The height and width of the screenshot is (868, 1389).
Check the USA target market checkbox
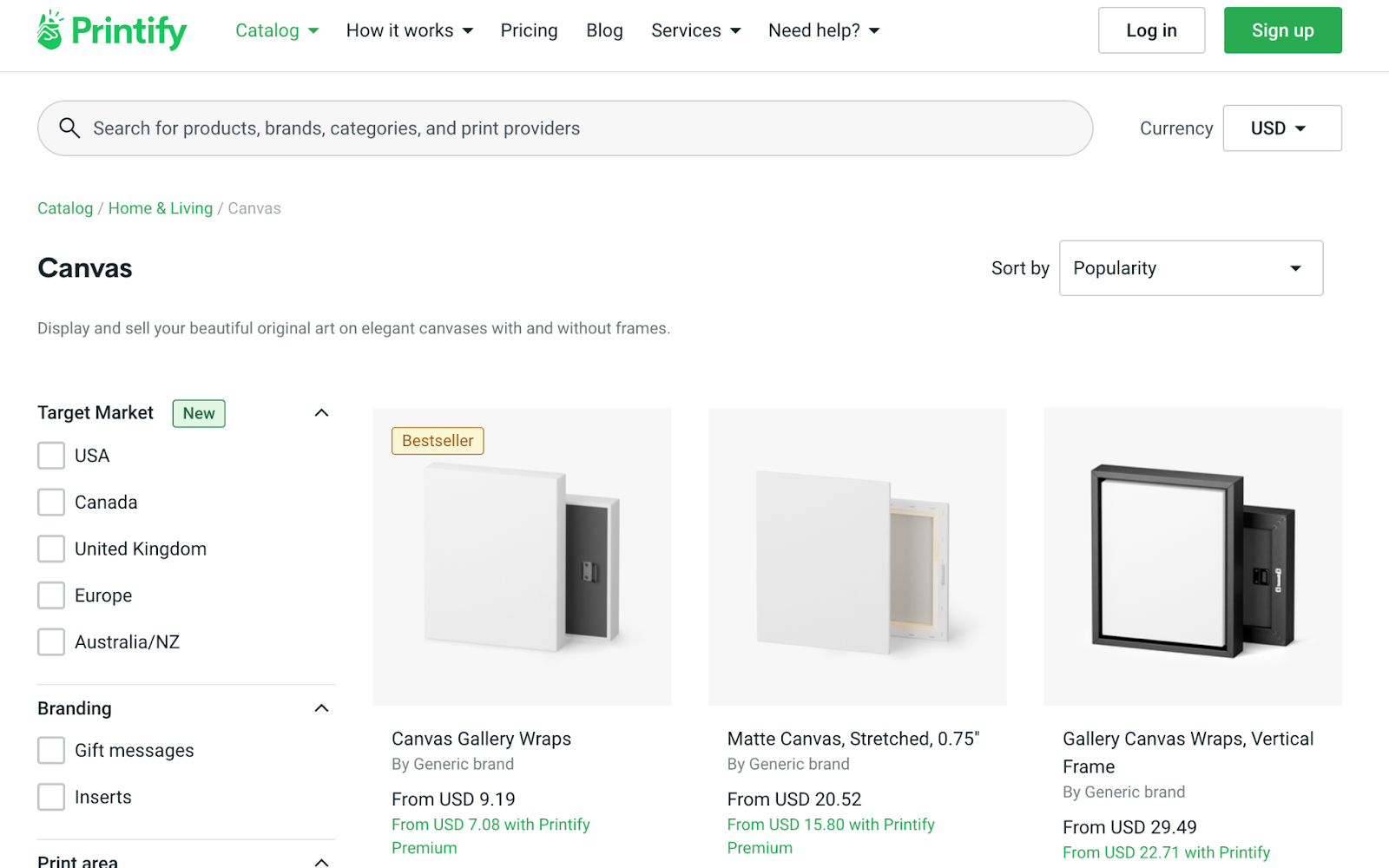tap(50, 455)
